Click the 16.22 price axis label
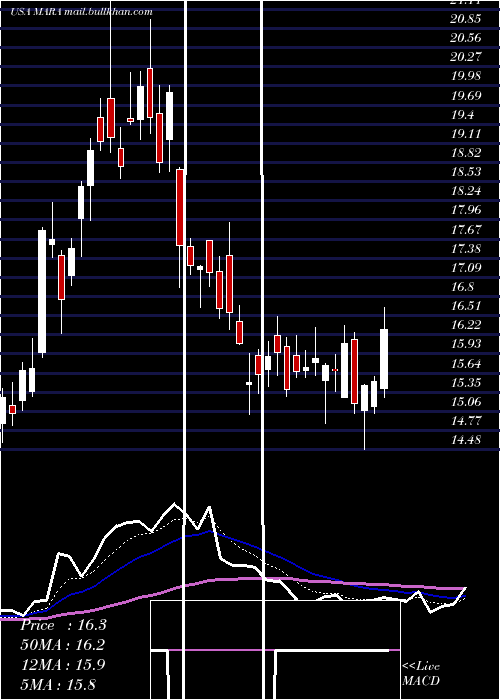500x700 pixels. click(467, 325)
